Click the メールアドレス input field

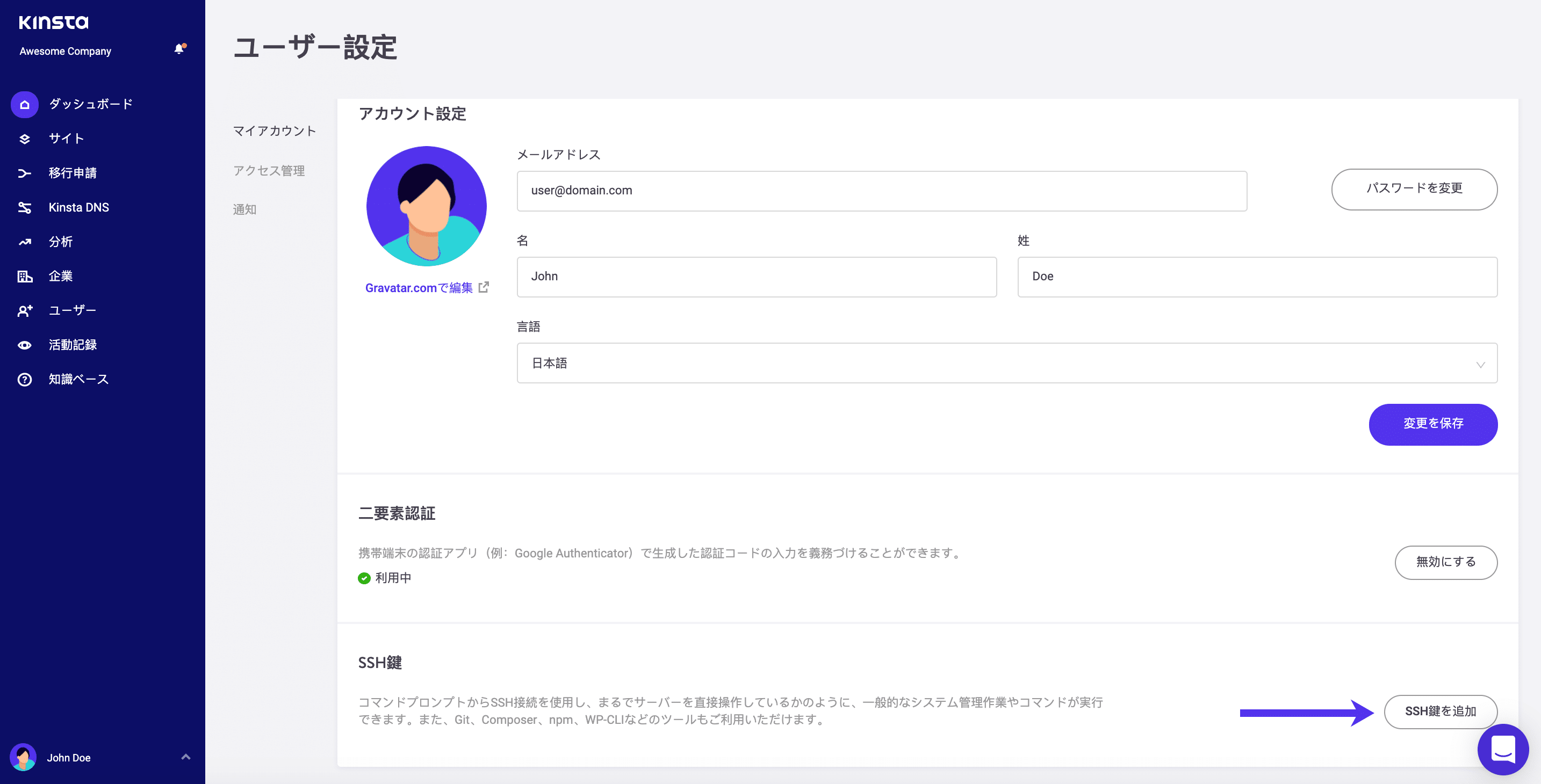click(881, 191)
